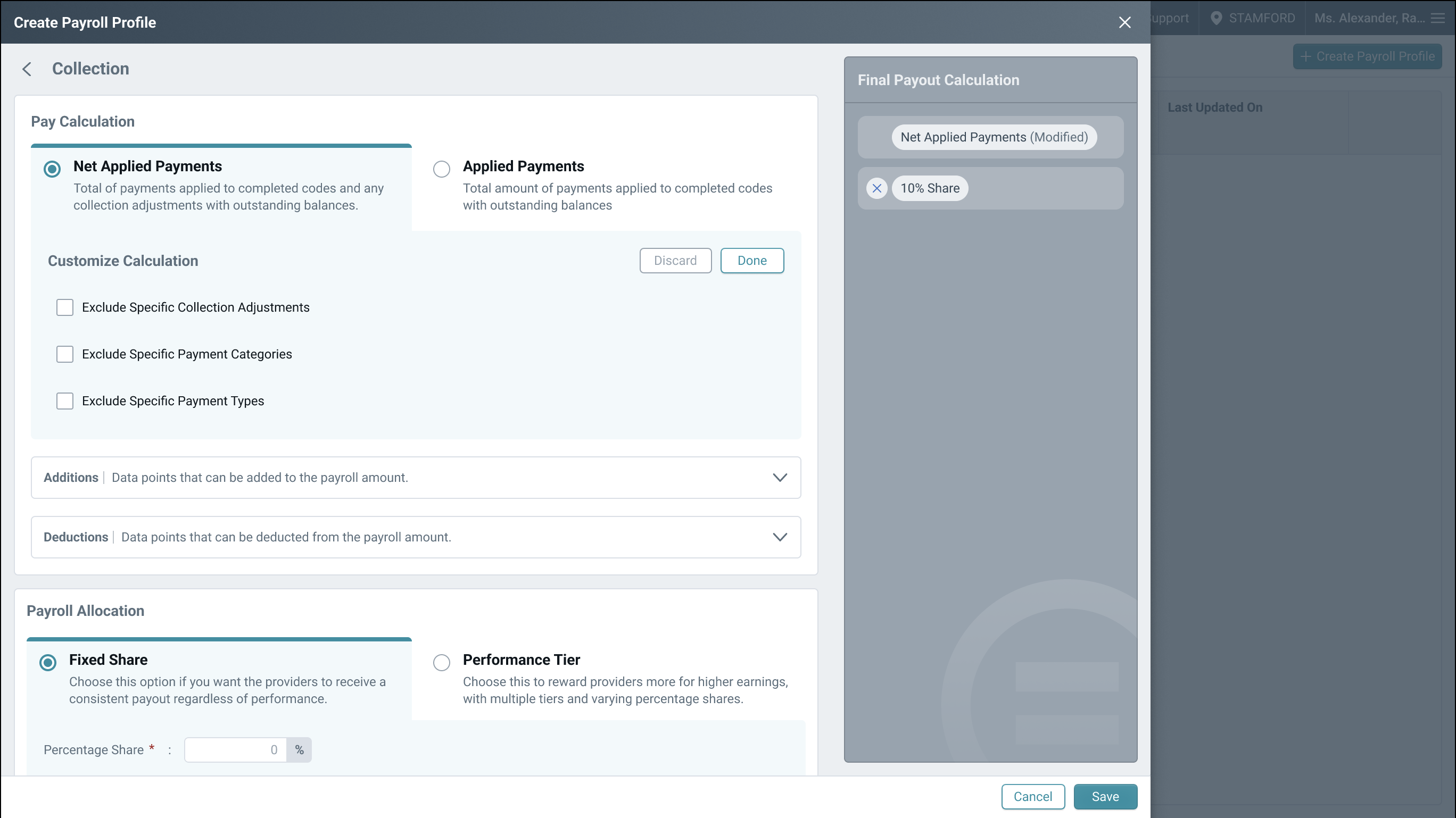Click the Percentage Share input field

pos(235,749)
